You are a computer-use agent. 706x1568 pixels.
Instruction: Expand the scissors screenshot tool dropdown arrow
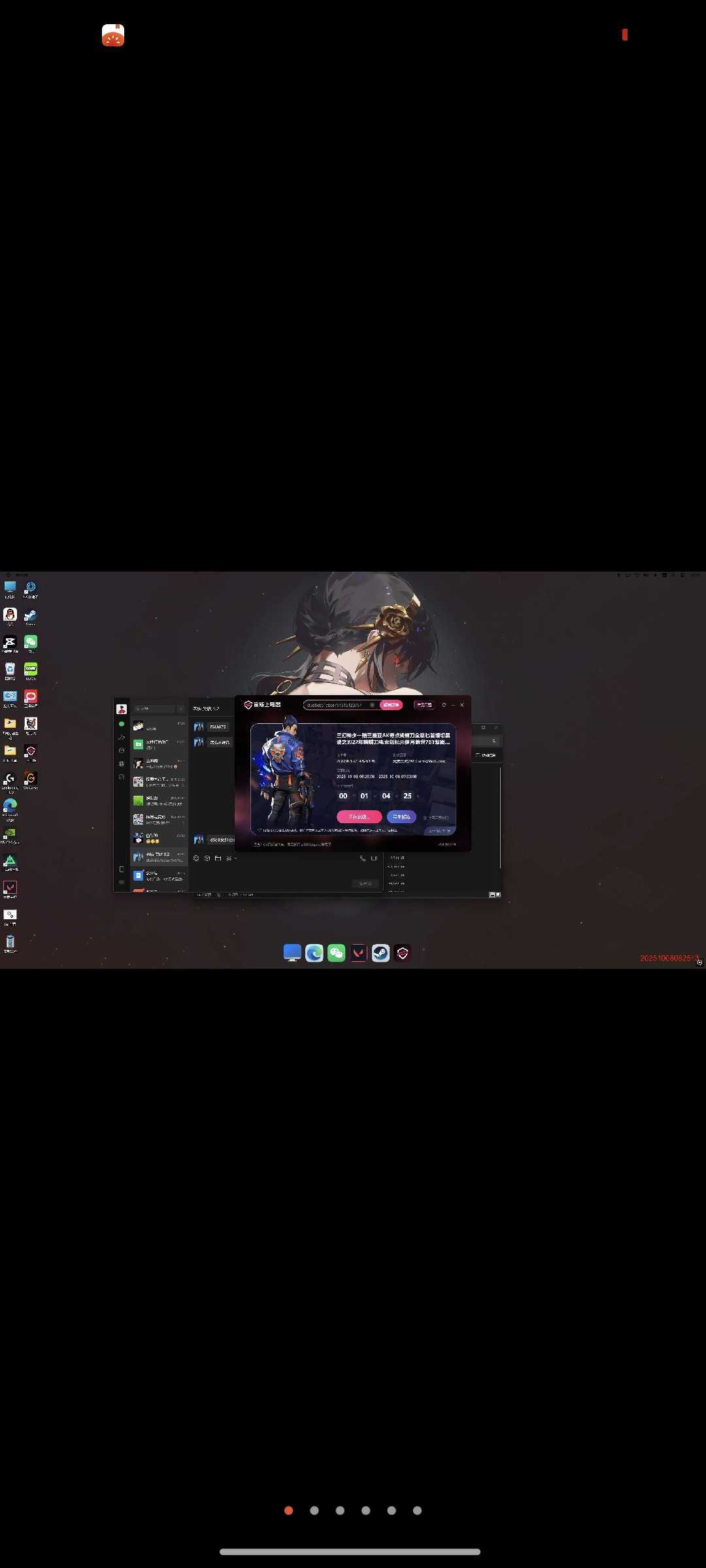click(x=235, y=858)
